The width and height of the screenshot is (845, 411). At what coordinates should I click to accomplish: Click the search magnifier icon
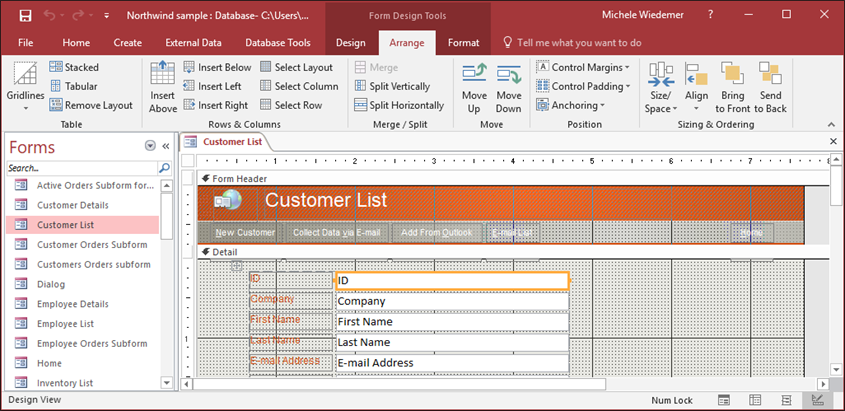point(164,168)
